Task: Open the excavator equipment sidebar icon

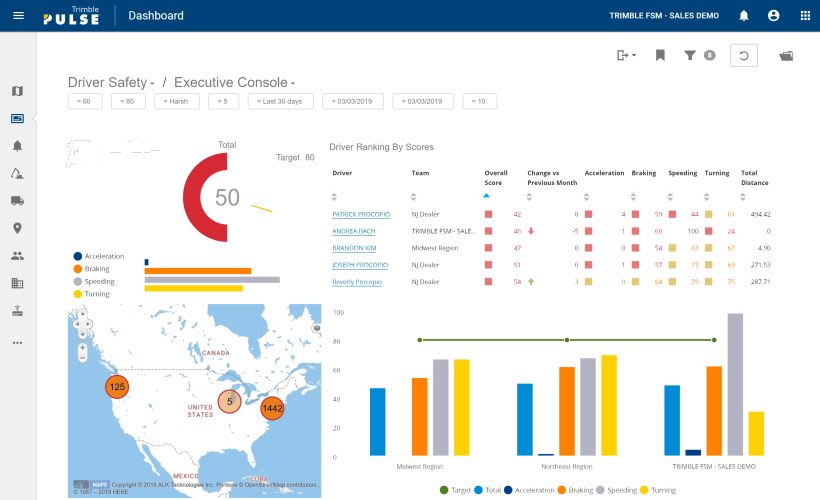Action: (17, 174)
